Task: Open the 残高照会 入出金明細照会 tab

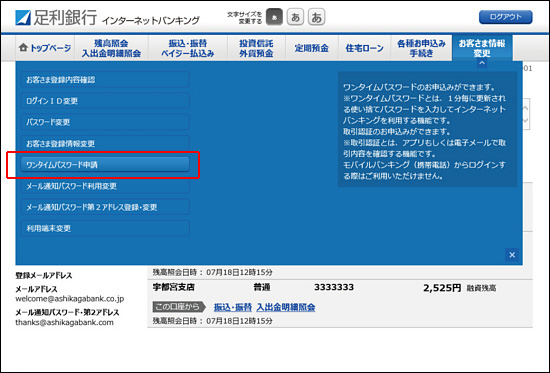Action: pos(111,48)
